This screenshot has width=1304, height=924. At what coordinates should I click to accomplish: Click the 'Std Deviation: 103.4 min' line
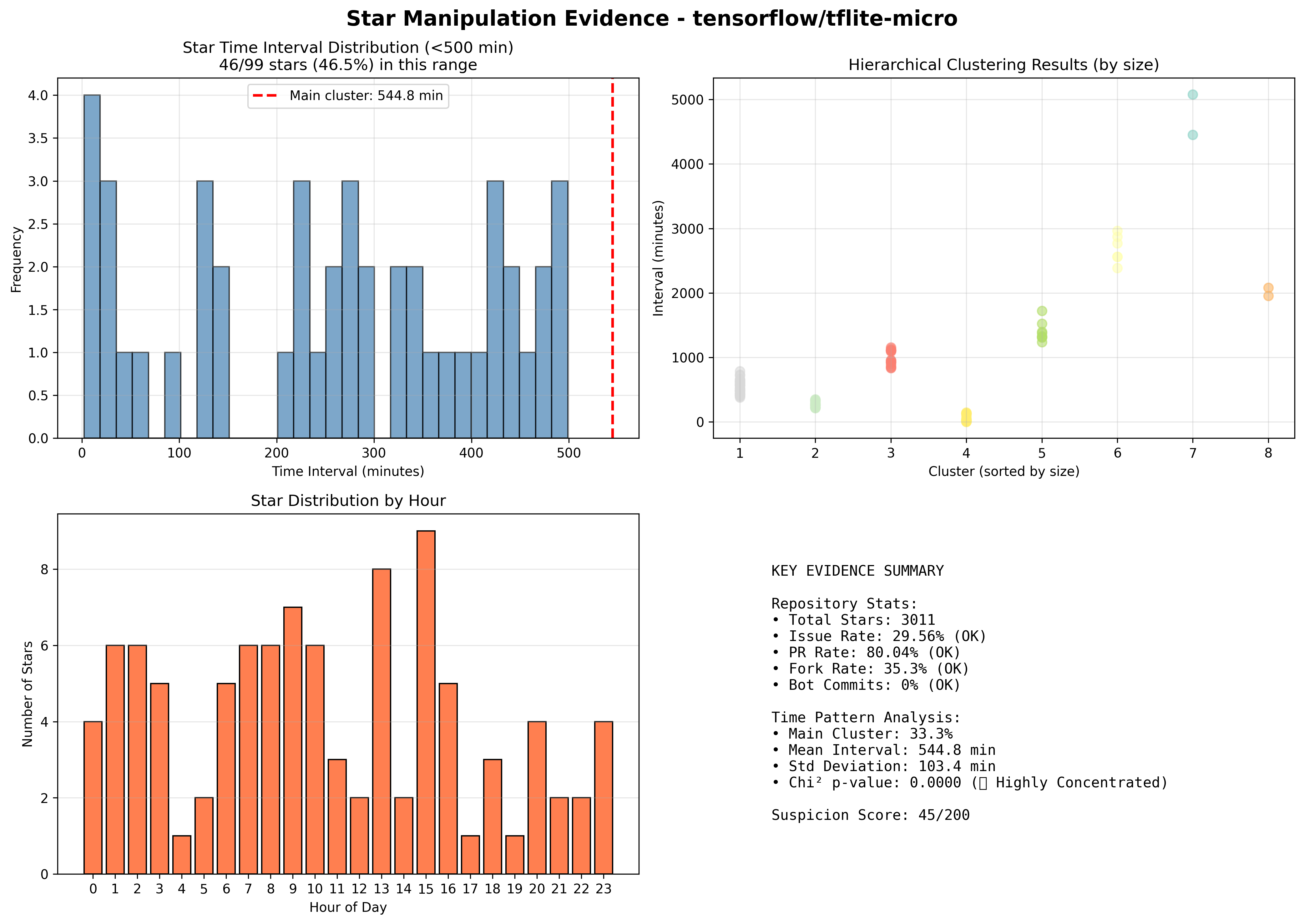coord(883,766)
